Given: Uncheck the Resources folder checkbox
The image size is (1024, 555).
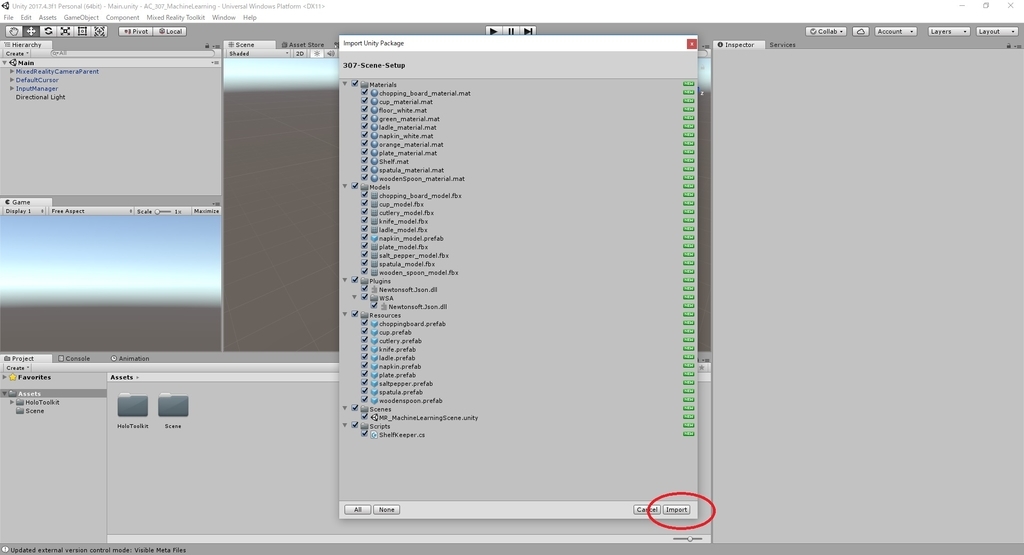Looking at the screenshot, I should pyautogui.click(x=355, y=314).
